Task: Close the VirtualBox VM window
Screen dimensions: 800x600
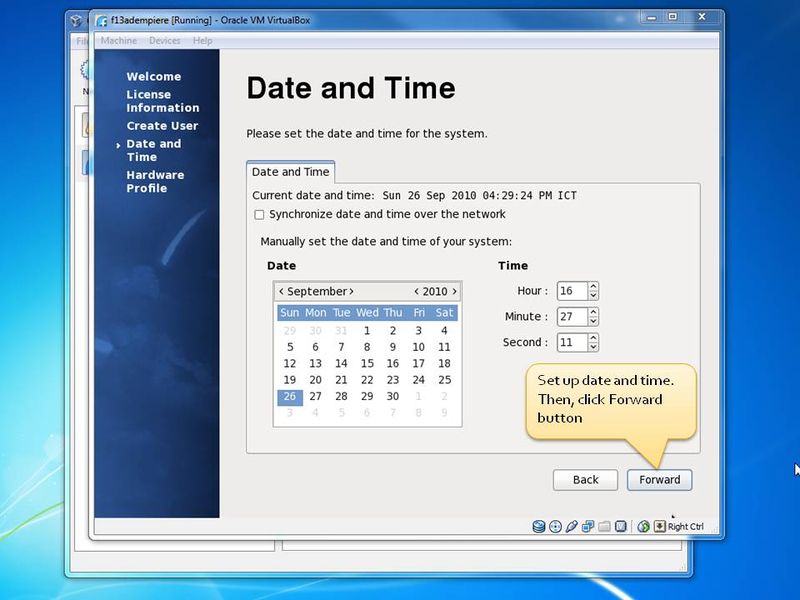Action: [x=702, y=17]
